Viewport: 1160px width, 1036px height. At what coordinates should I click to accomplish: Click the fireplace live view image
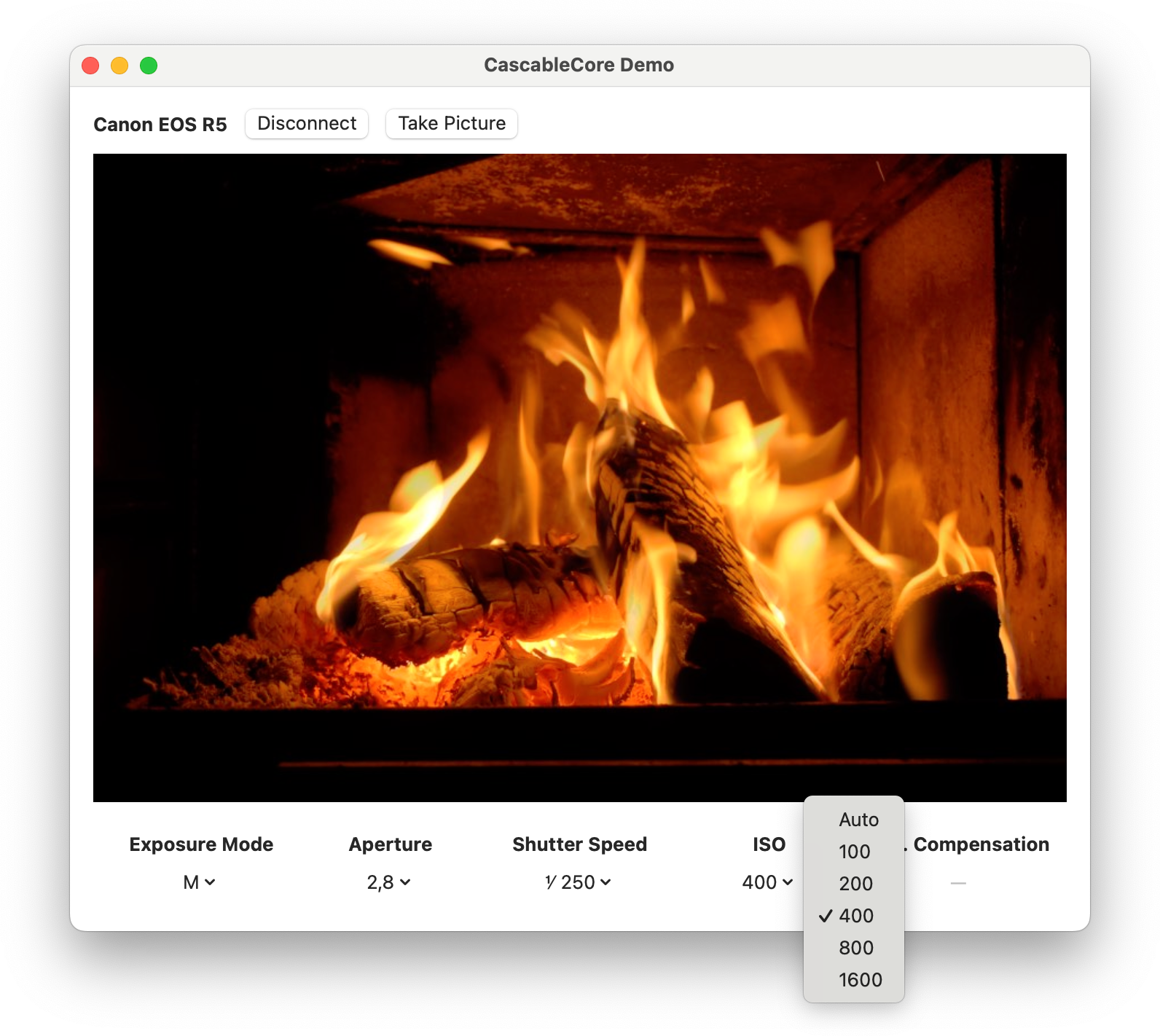point(579,477)
